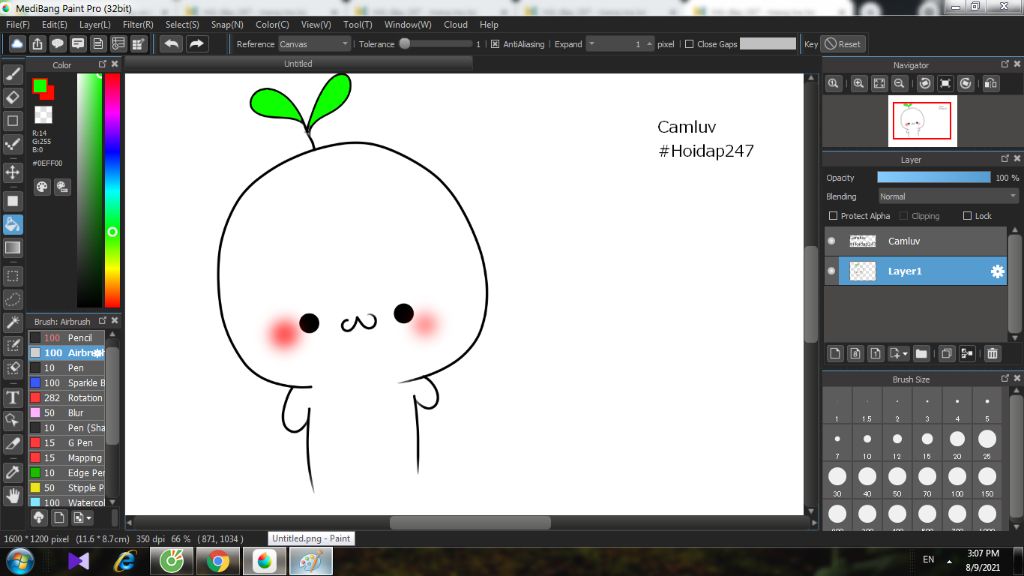Zoom in using Navigator zoom-in icon
1024x576 pixels.
859,83
